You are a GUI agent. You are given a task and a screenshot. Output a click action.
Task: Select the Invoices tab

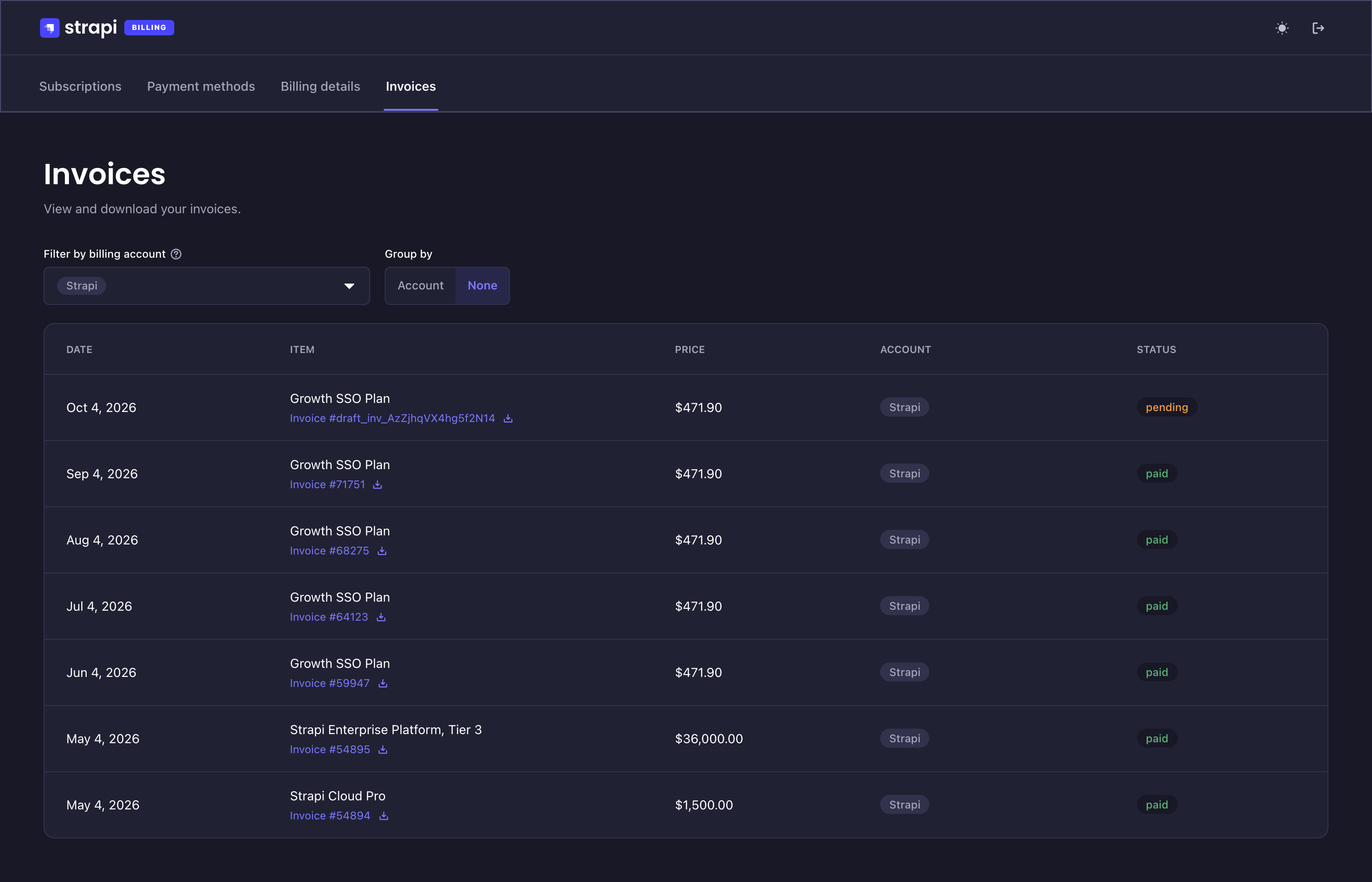click(411, 87)
